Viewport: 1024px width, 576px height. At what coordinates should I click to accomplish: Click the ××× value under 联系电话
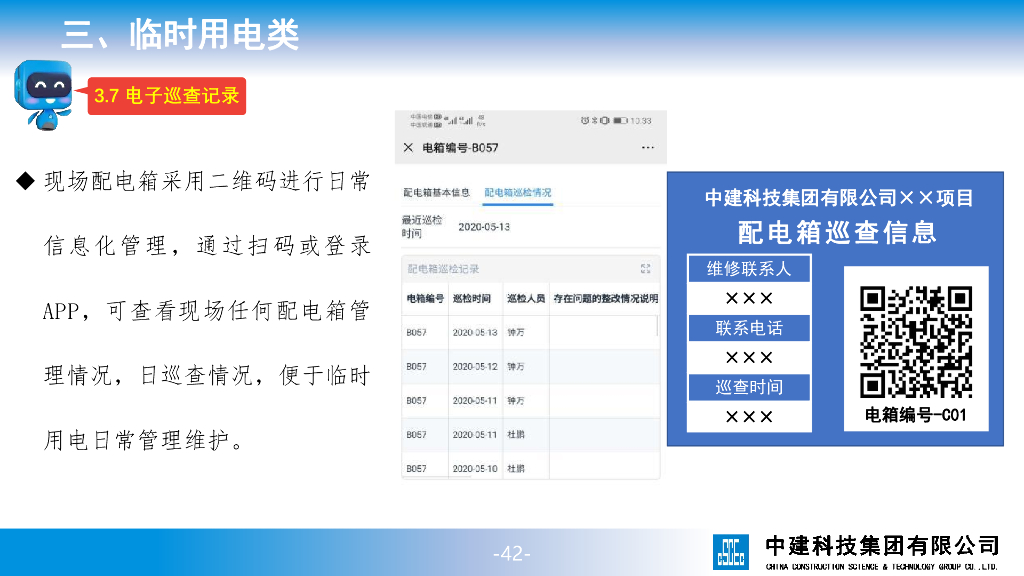click(749, 358)
